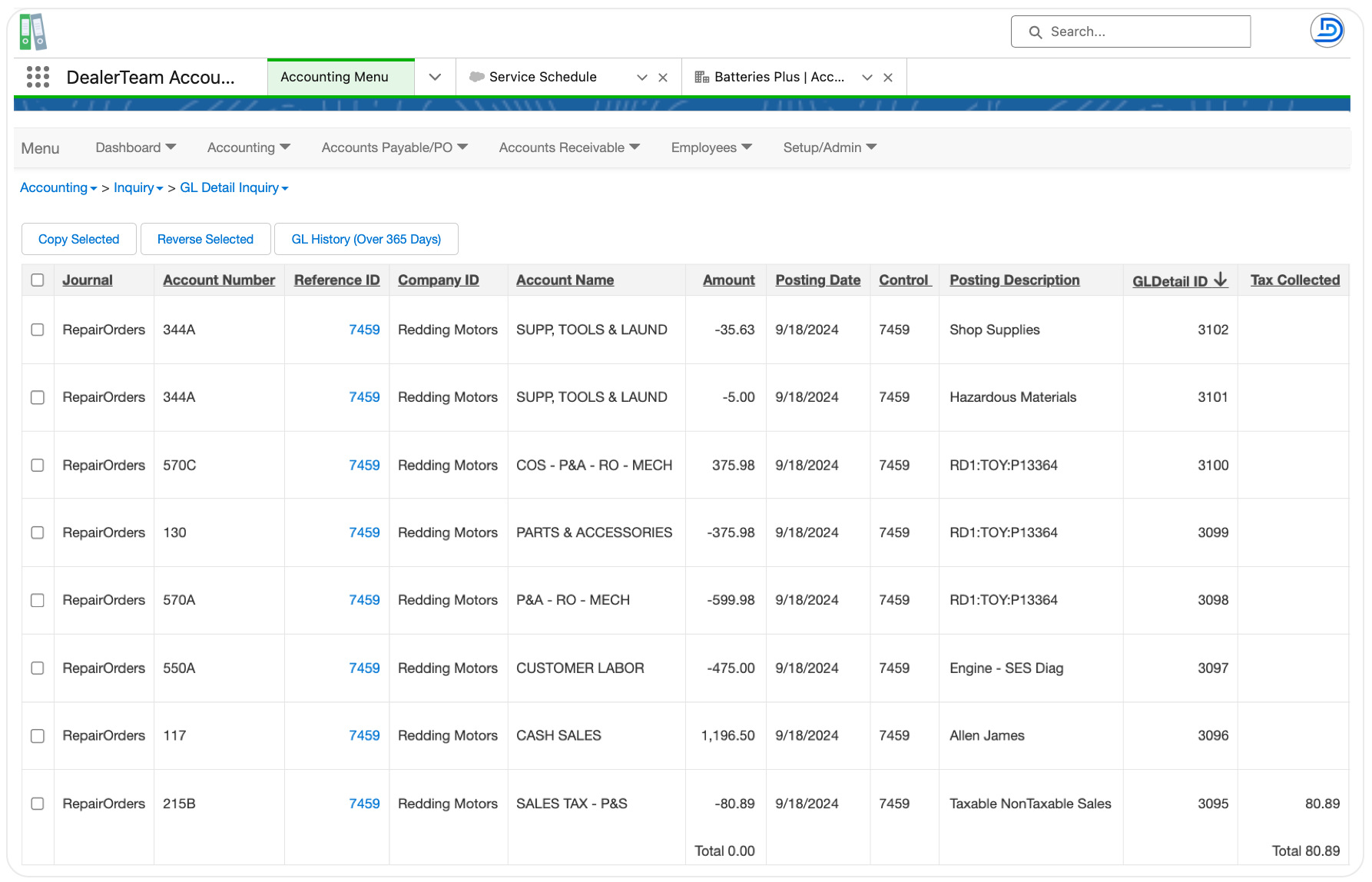
Task: Open the user profile avatar icon
Action: point(1327,31)
